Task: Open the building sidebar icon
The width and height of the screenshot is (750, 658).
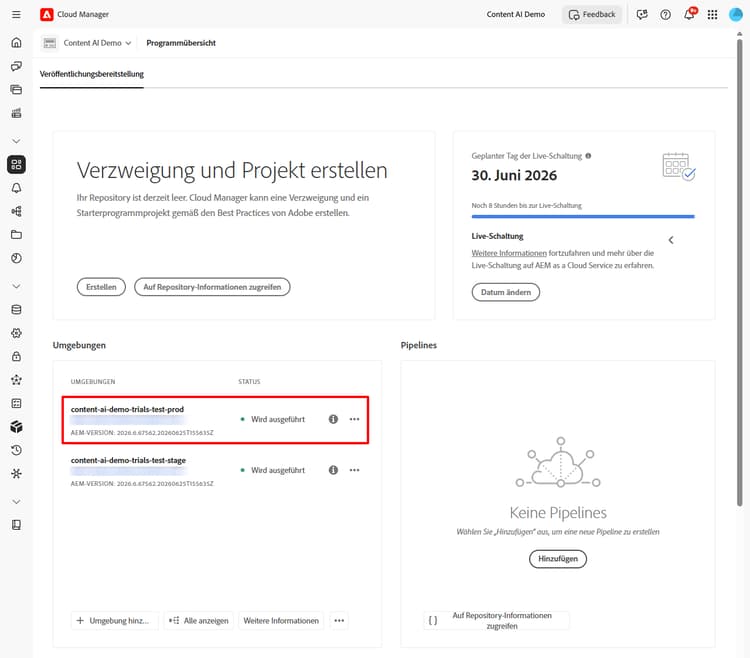Action: coord(16,113)
